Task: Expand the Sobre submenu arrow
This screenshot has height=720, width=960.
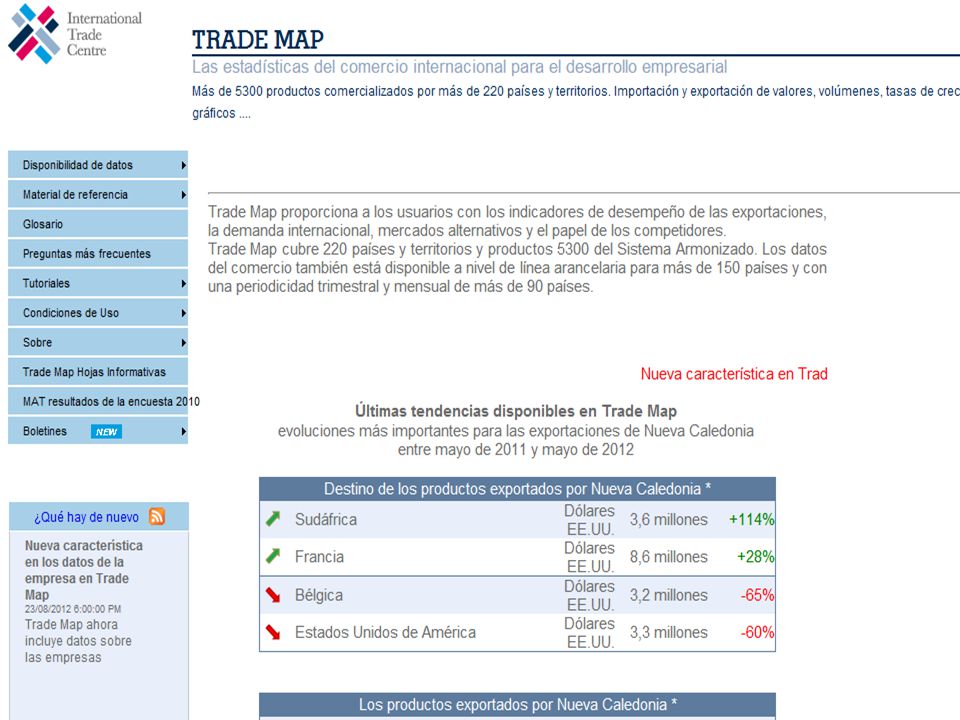Action: 183,343
